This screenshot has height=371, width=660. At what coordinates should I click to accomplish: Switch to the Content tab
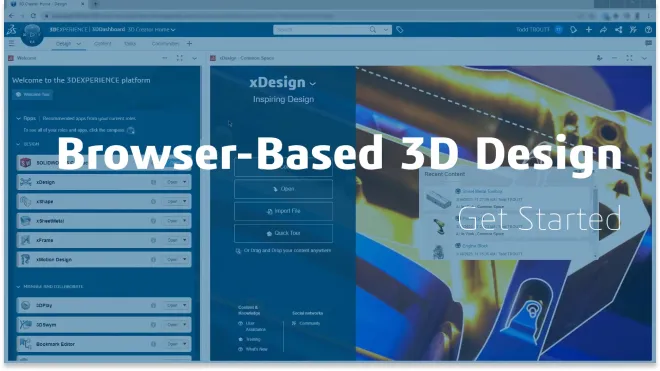click(102, 43)
